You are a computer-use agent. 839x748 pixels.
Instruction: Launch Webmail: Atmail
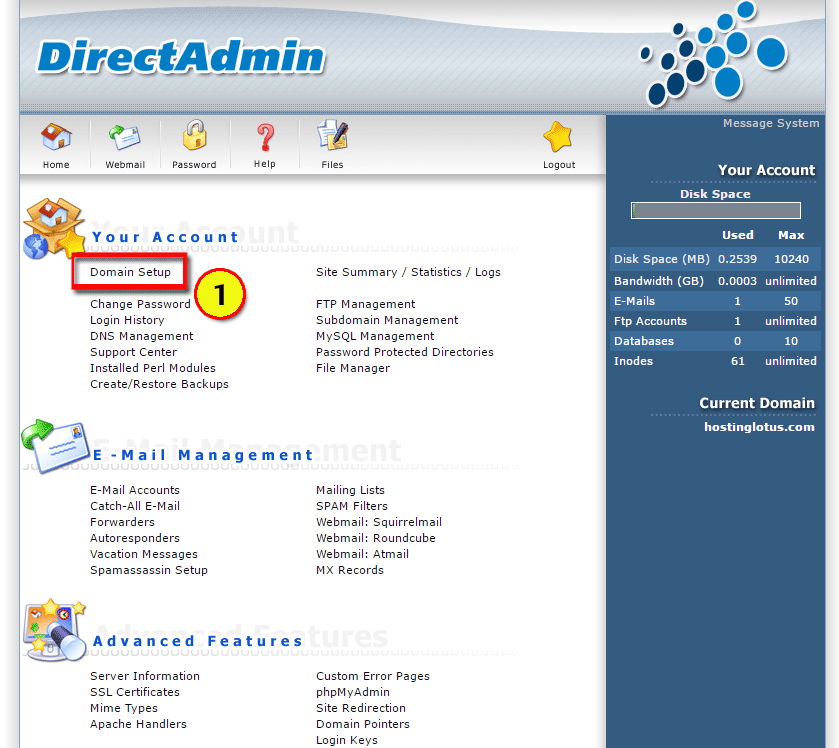coord(362,554)
